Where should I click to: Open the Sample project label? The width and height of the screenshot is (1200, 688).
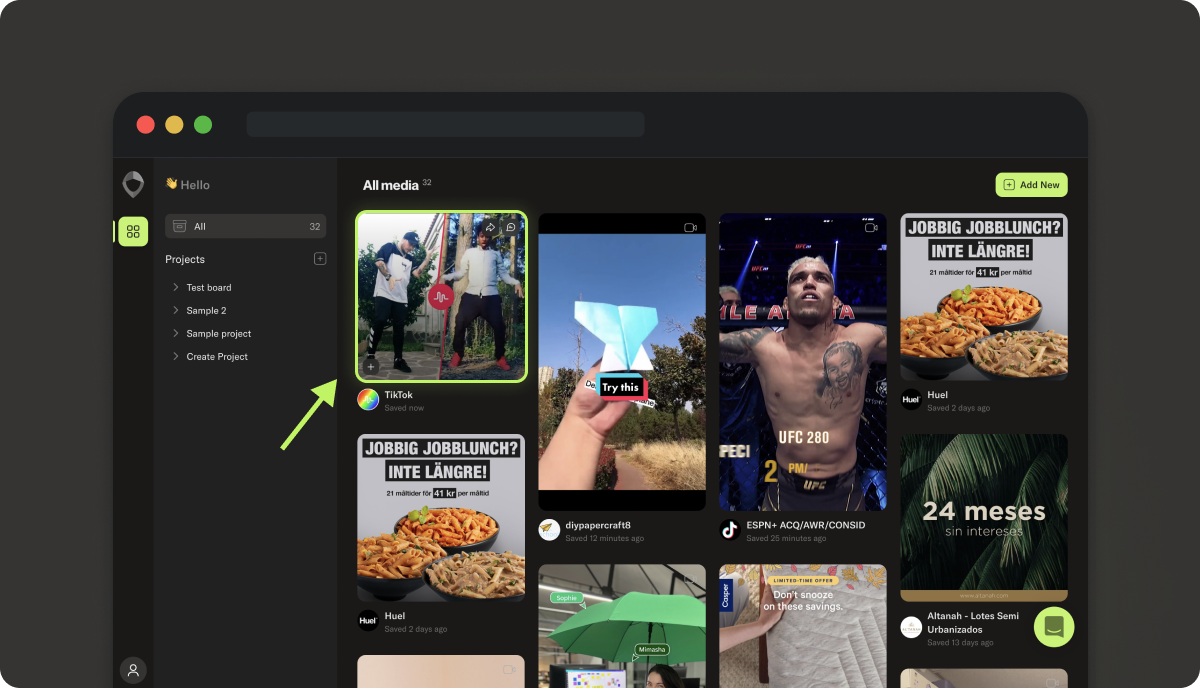[x=219, y=334]
